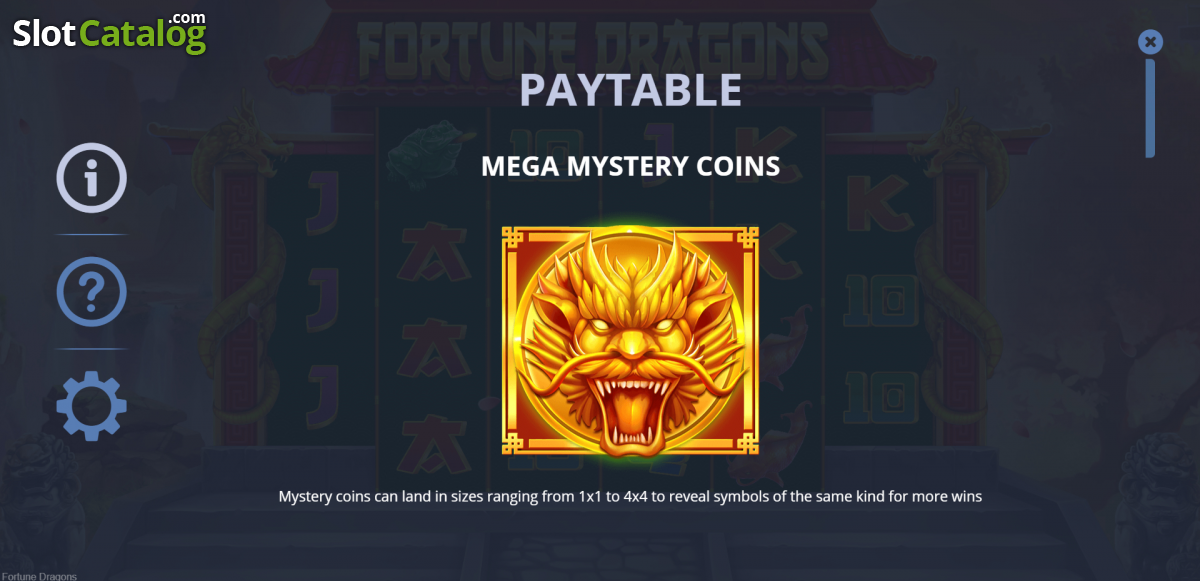The image size is (1200, 581).
Task: Click the dragon coin's open mouth
Action: [630, 407]
